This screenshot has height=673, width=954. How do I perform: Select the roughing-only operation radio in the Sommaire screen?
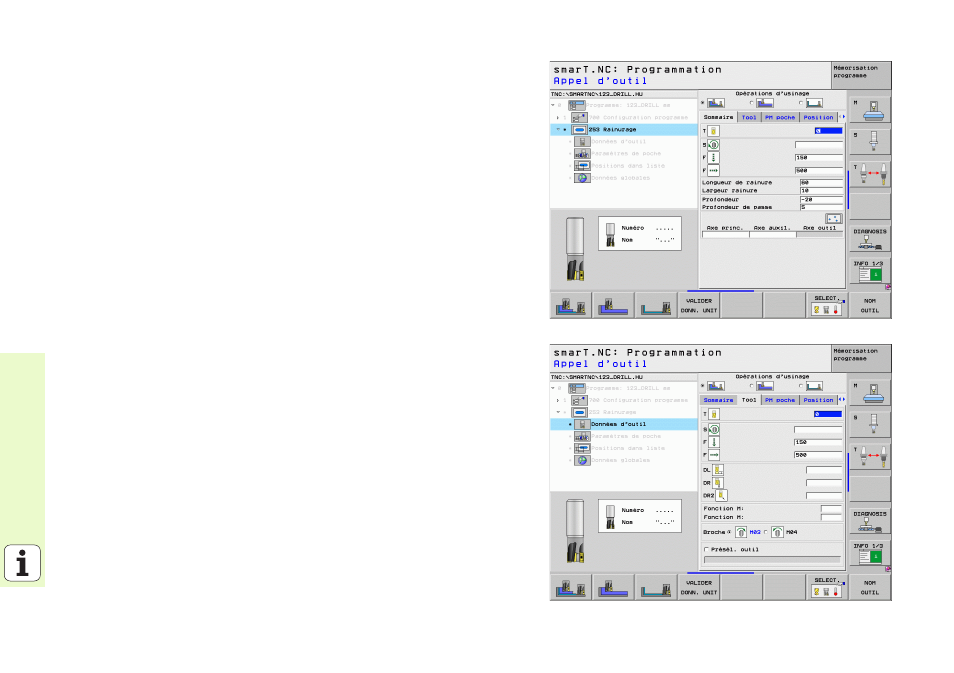point(752,103)
